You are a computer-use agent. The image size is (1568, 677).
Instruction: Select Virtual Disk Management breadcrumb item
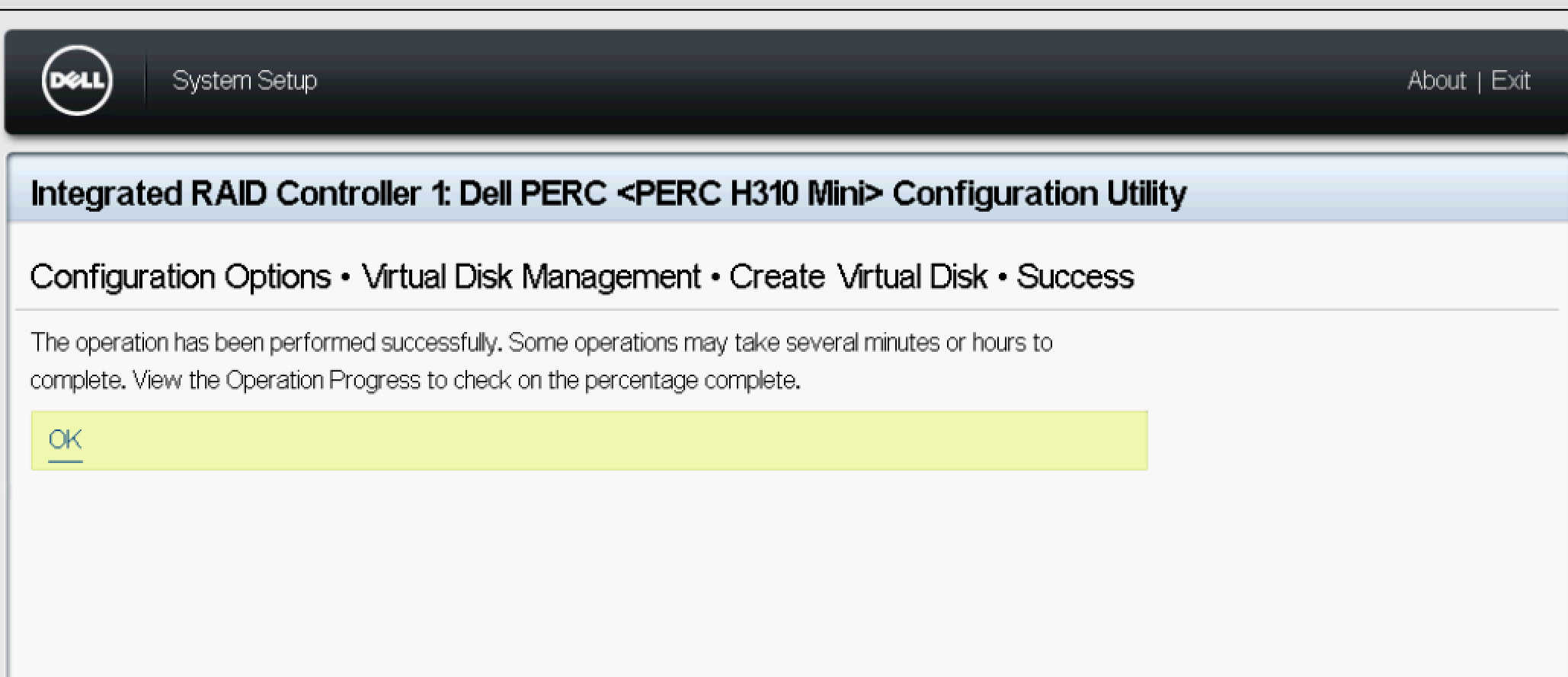531,276
